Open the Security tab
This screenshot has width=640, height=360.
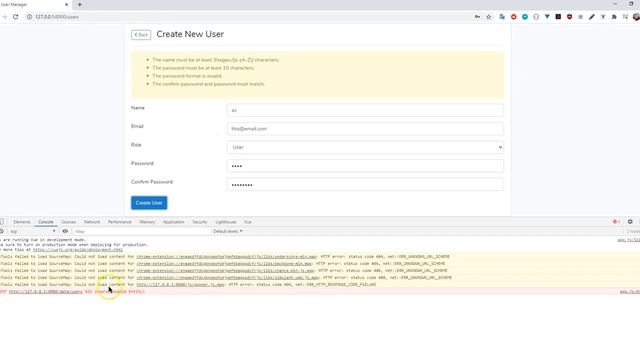coord(200,222)
